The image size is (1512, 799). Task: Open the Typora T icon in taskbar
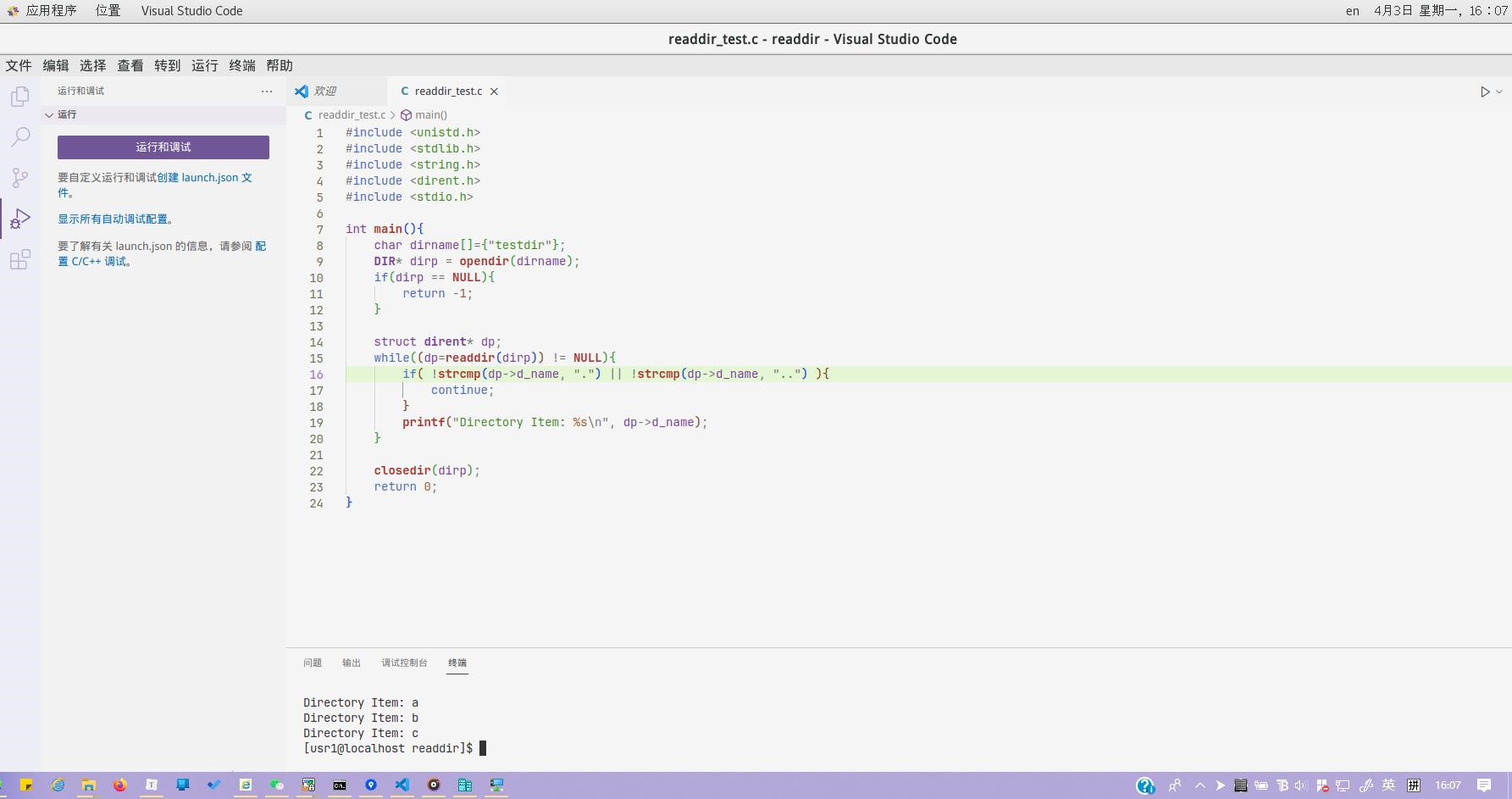coord(152,785)
